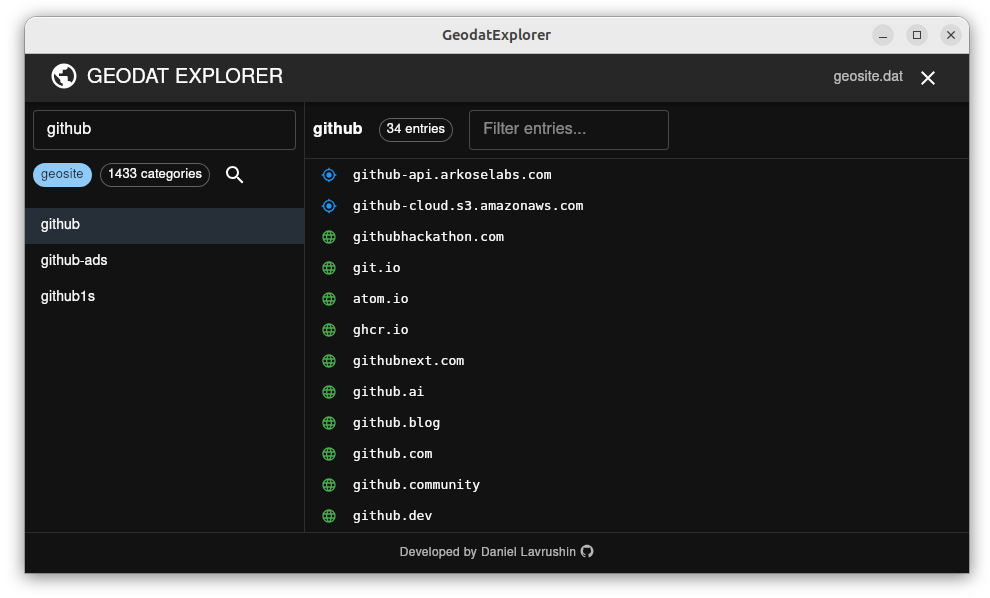Click the github.ai entry text
The width and height of the screenshot is (990, 598).
388,392
